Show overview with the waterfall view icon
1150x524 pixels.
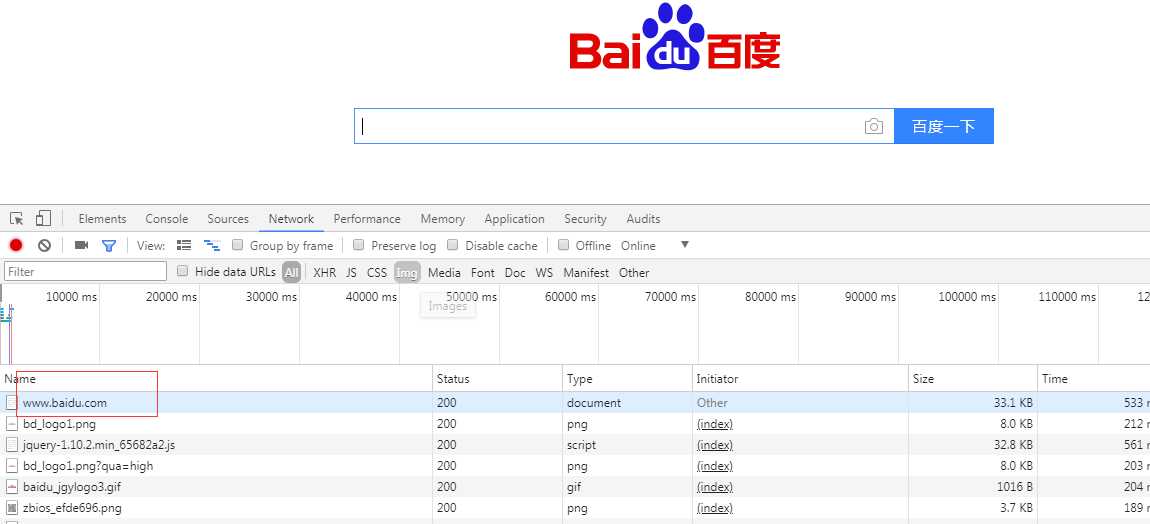pos(212,245)
